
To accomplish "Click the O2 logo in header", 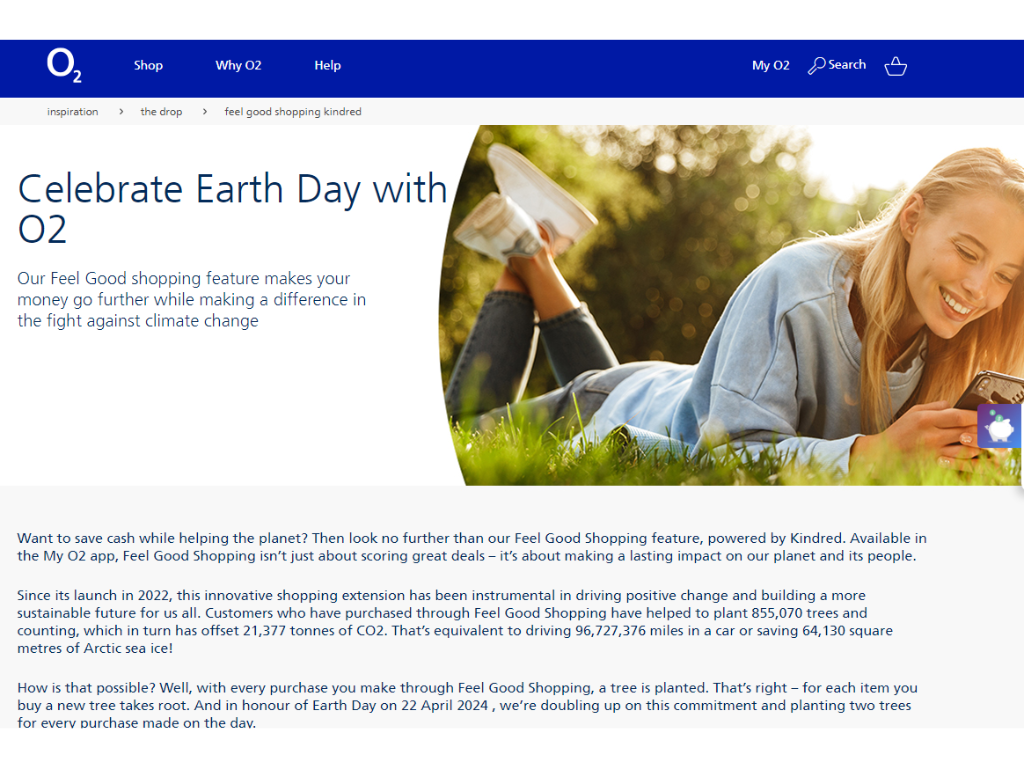I will point(64,65).
